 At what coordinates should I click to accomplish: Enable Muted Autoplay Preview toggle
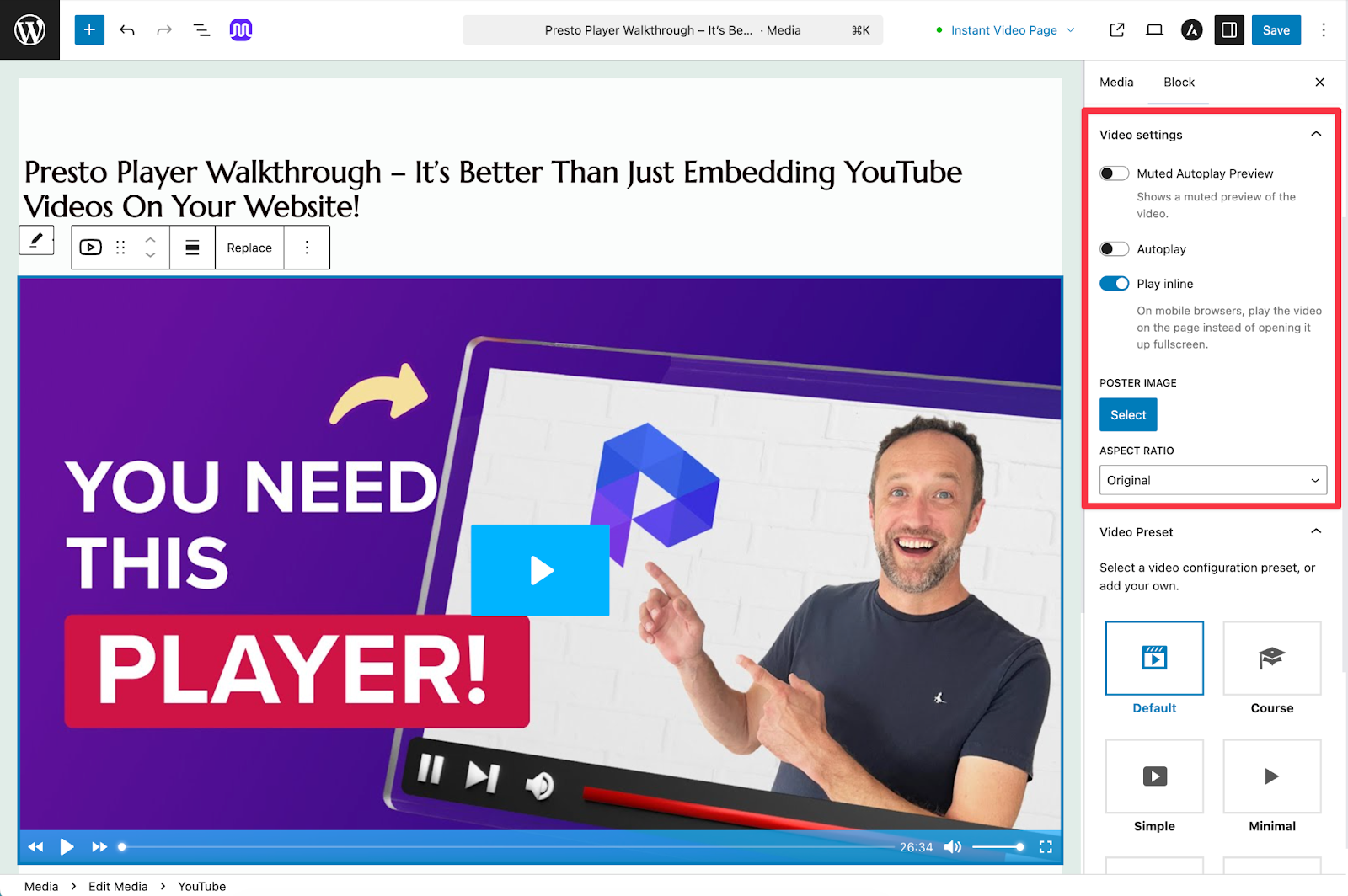tap(1114, 173)
